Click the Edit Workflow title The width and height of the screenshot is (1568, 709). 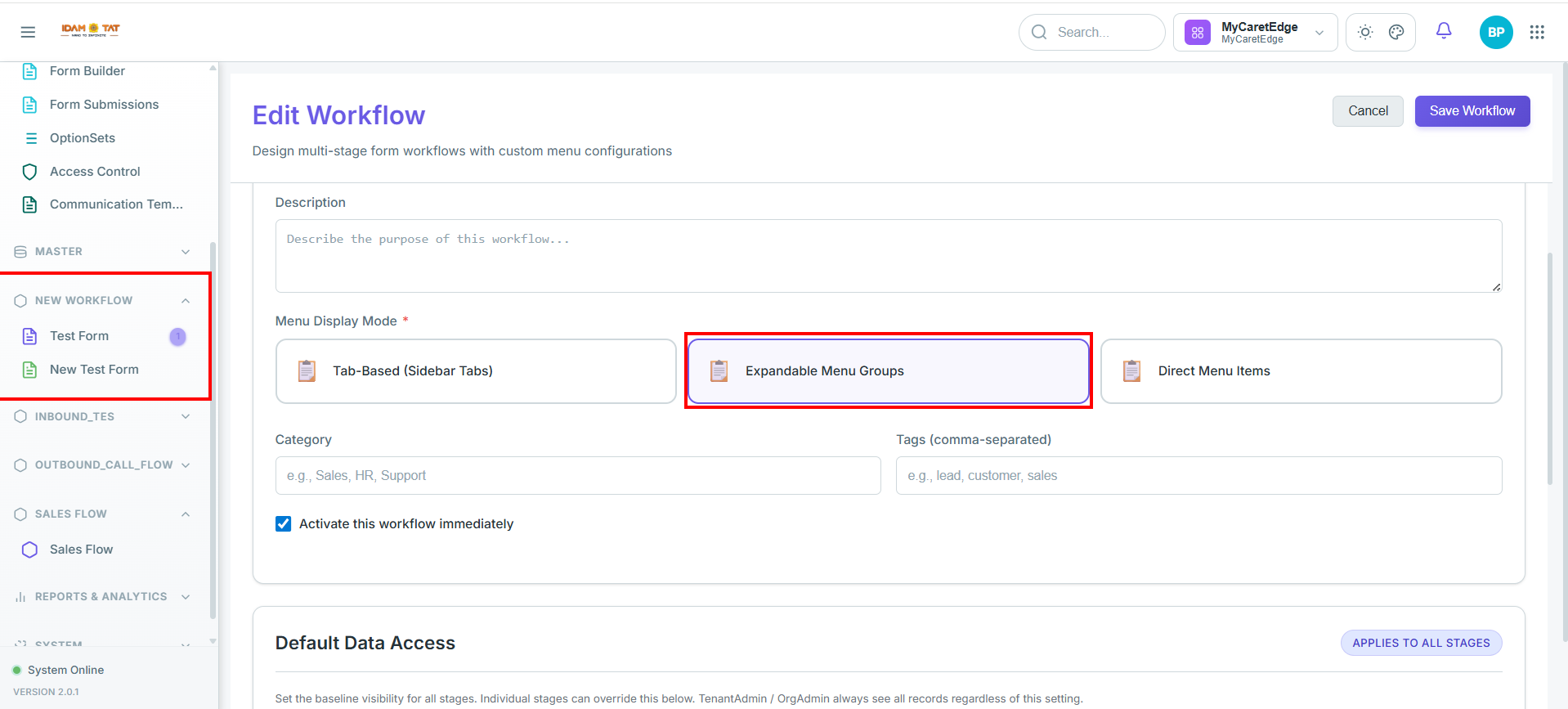point(338,115)
